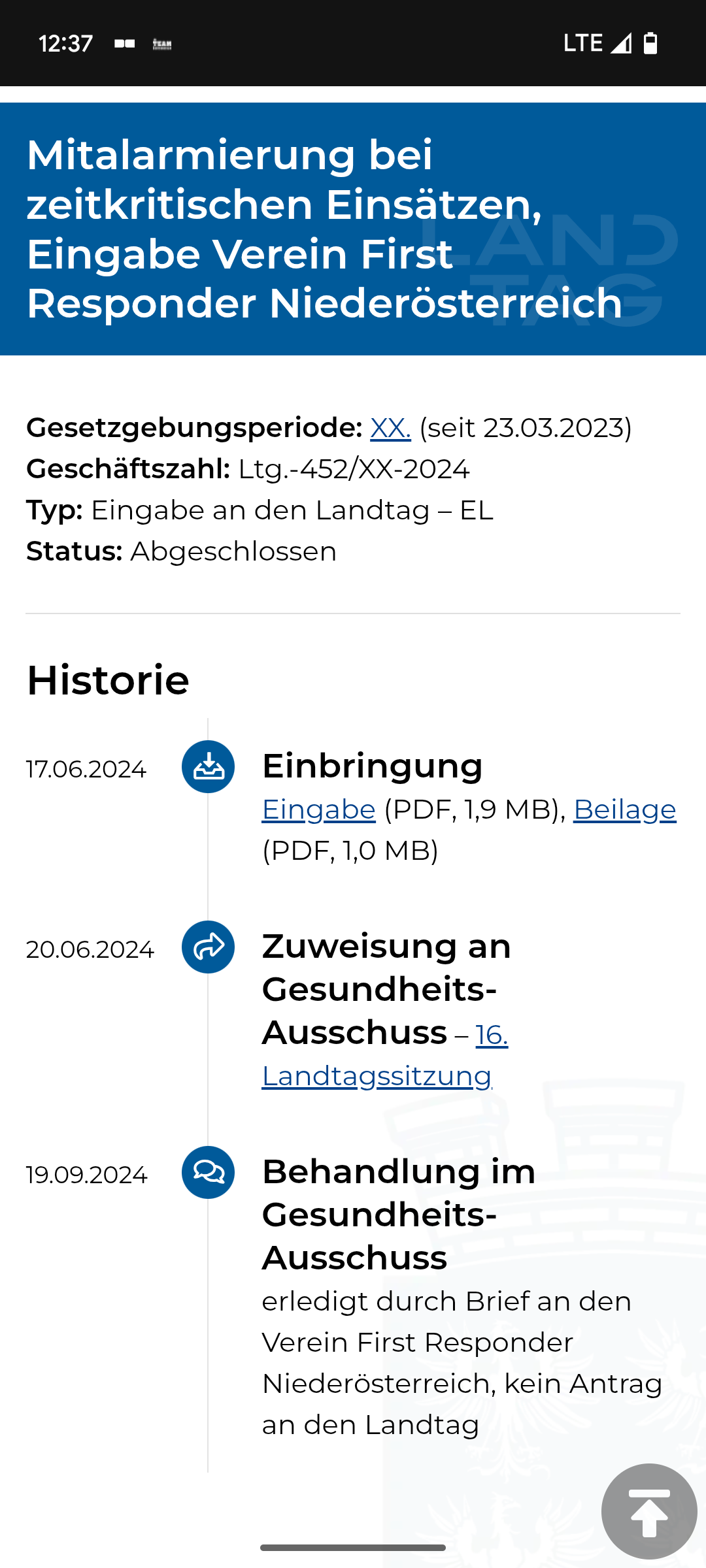Open the XX. Gesetzgebungsperiode link
706x1568 pixels.
point(390,428)
